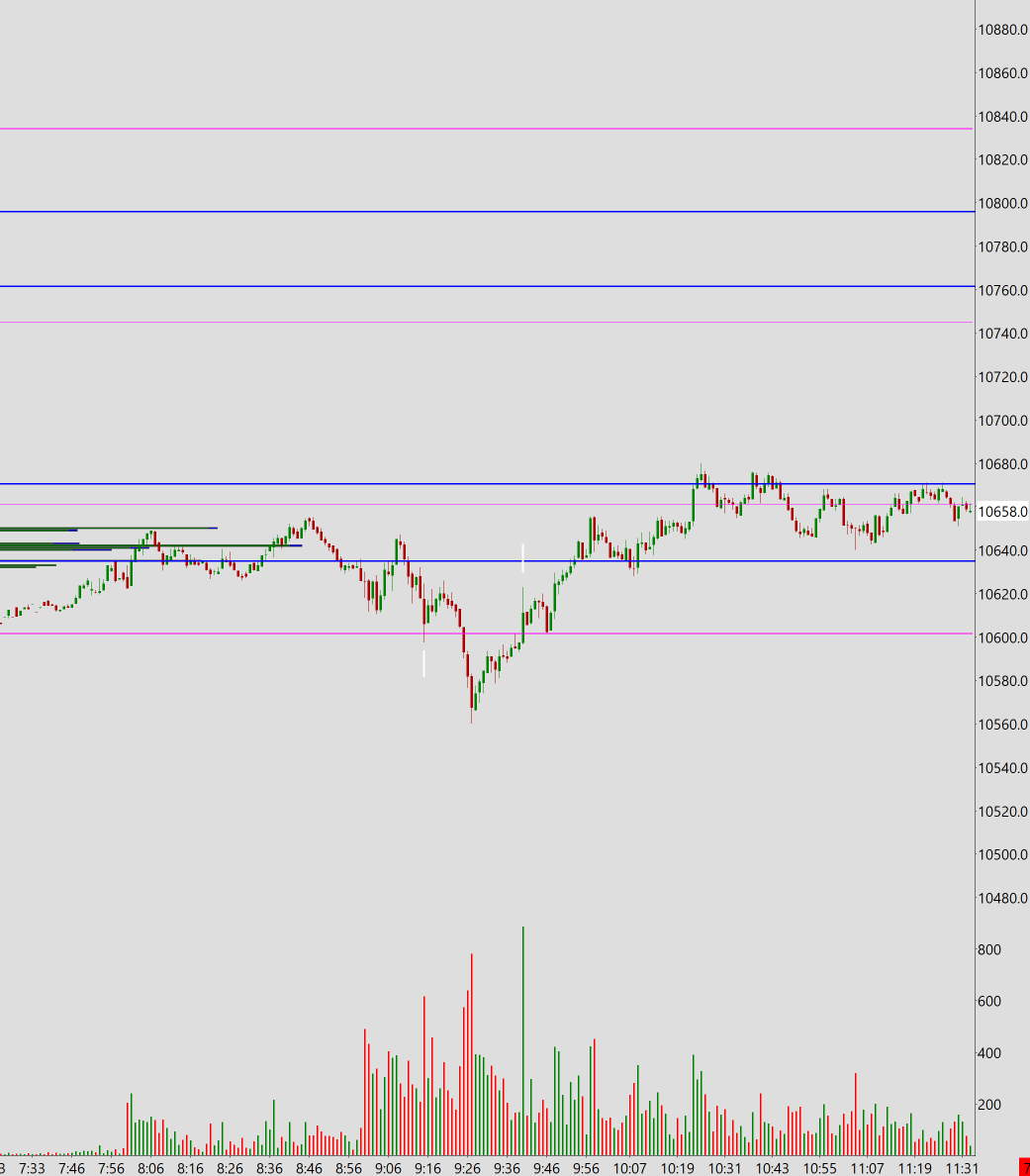Select the 7:56 time axis label
The height and width of the screenshot is (1176, 1030).
coord(111,1168)
